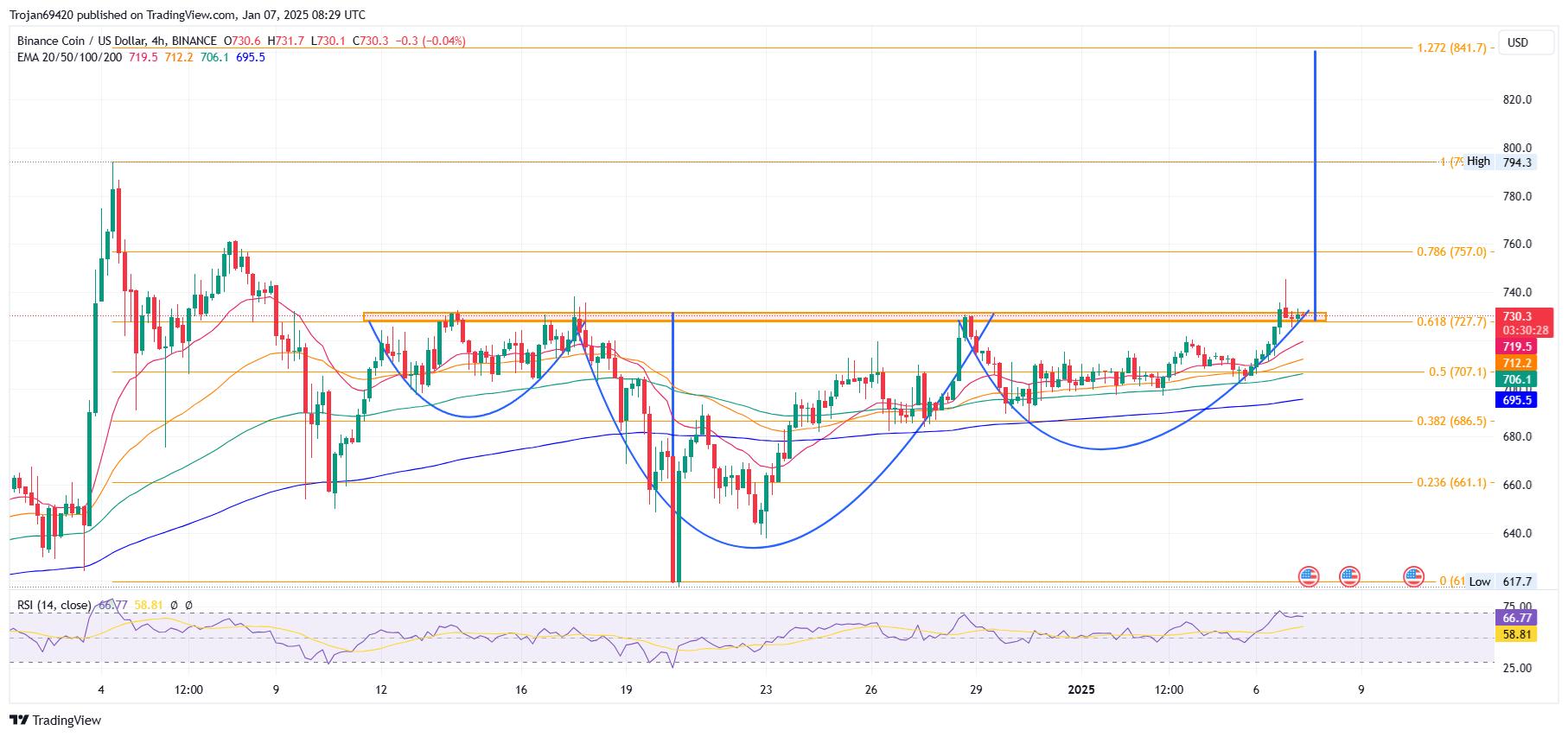
Task: Select the 0.5 (707.1) Fibonacci level label
Action: (1457, 372)
